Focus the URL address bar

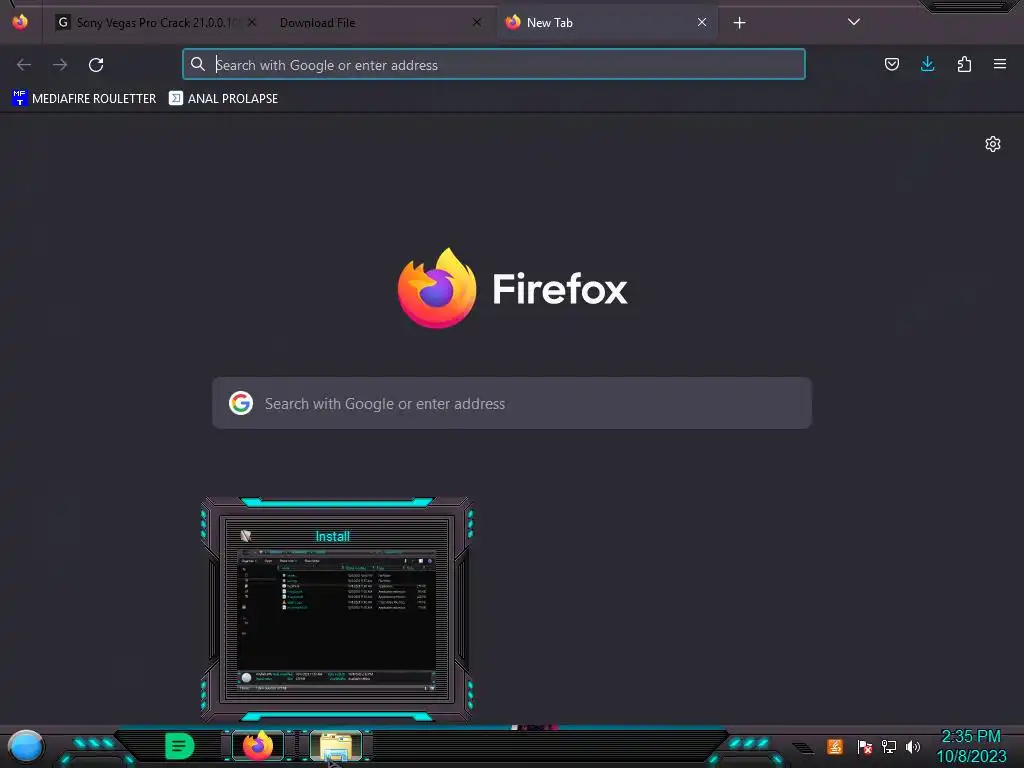coord(494,64)
